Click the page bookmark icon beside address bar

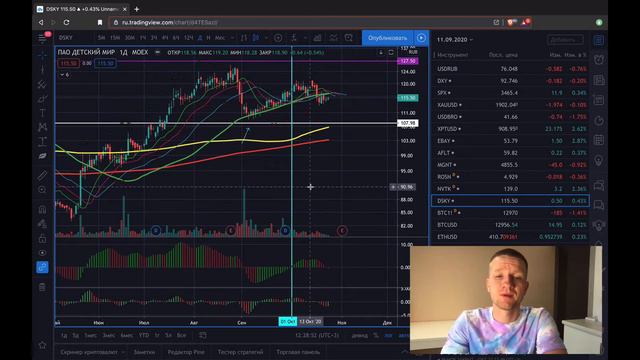tap(100, 22)
